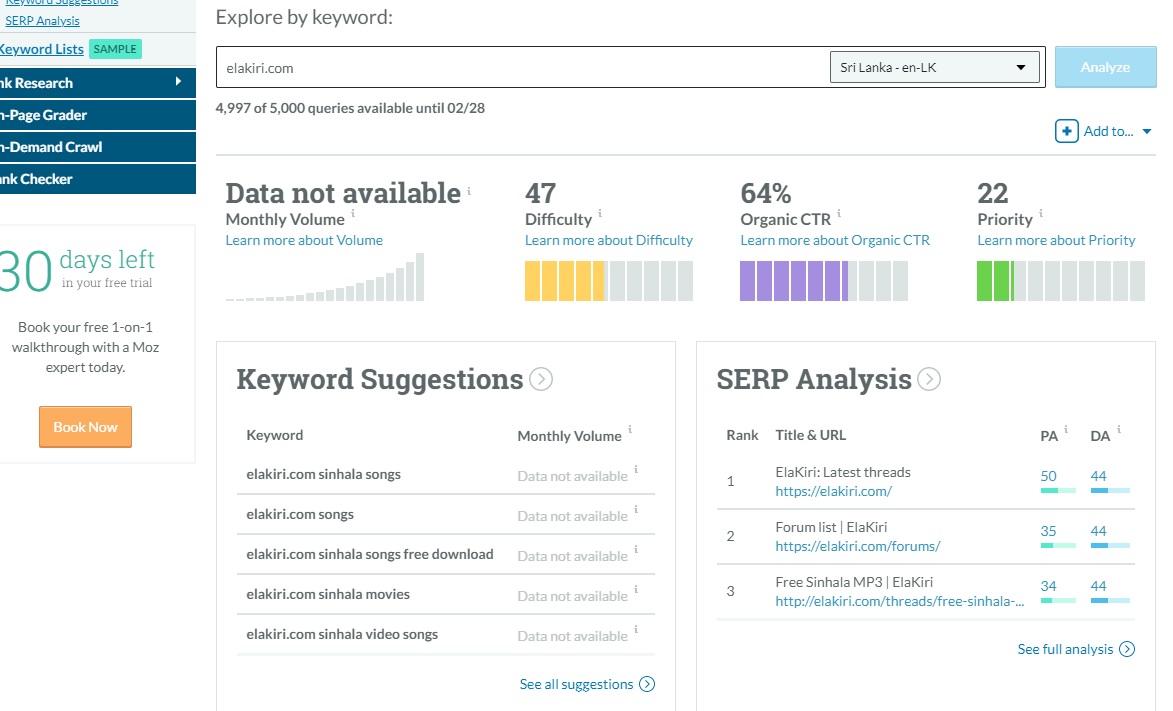1173x711 pixels.
Task: Click the Keyword Suggestions heading
Action: pos(379,379)
